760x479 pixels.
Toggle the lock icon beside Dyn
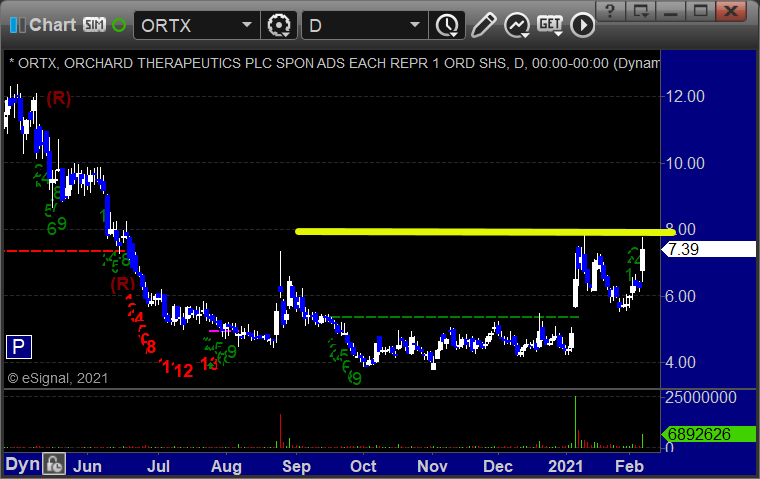tap(54, 464)
